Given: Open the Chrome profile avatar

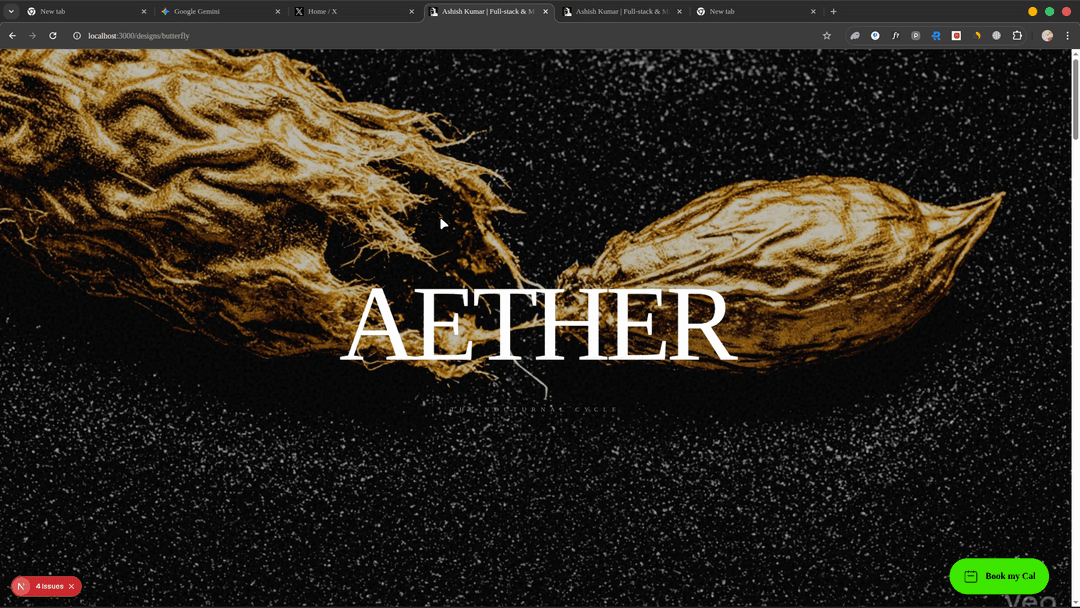Looking at the screenshot, I should tap(1047, 36).
